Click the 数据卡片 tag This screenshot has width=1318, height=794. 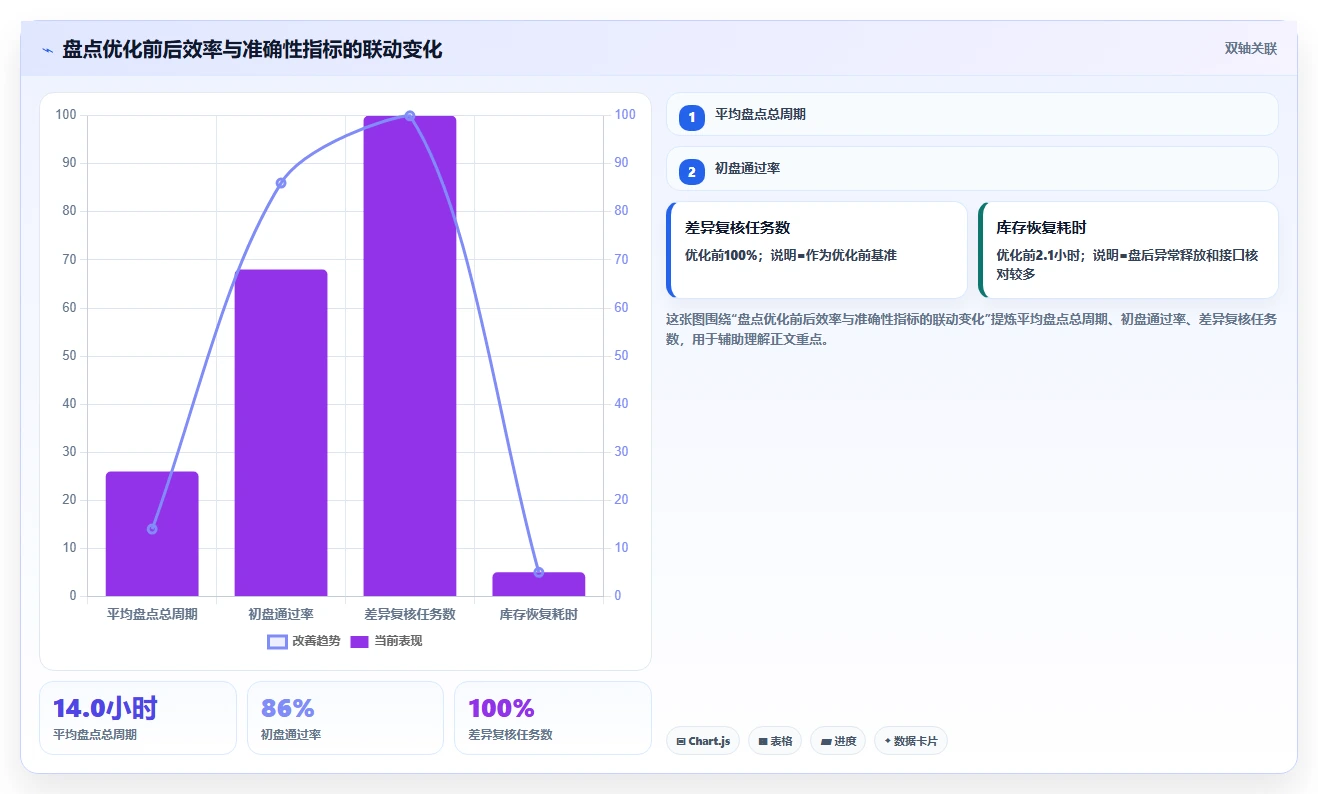(x=911, y=741)
